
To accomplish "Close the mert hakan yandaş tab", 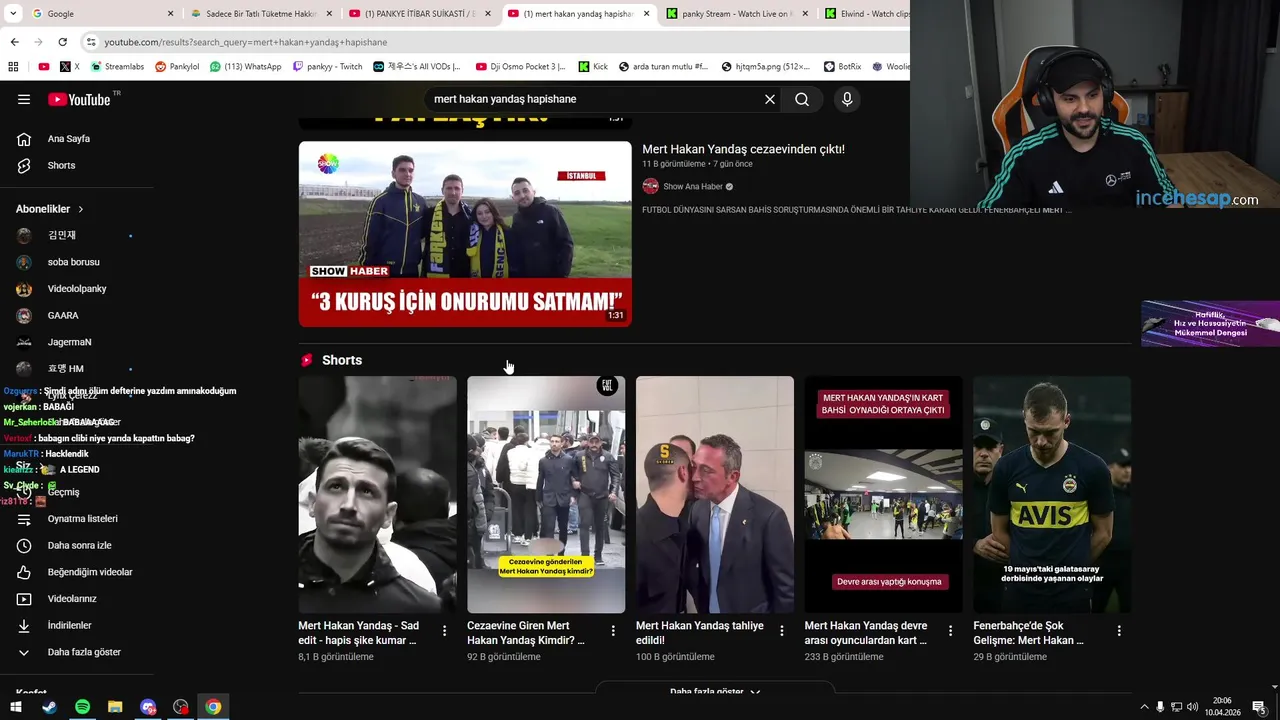I will pos(646,14).
